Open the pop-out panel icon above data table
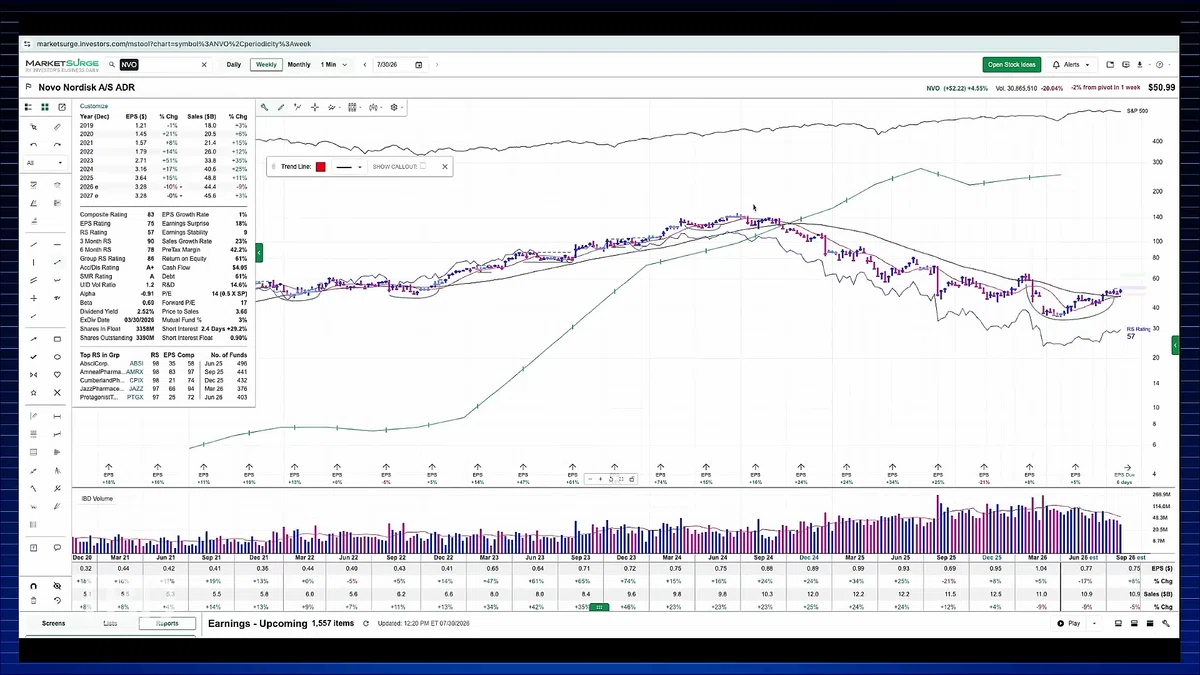The width and height of the screenshot is (1200, 675). pyautogui.click(x=62, y=107)
